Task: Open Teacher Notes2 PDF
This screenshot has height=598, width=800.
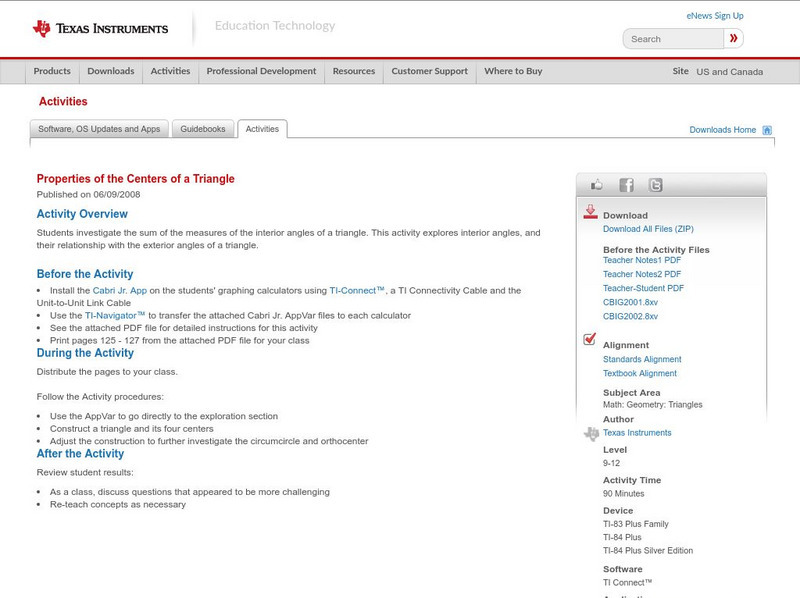Action: (x=642, y=275)
